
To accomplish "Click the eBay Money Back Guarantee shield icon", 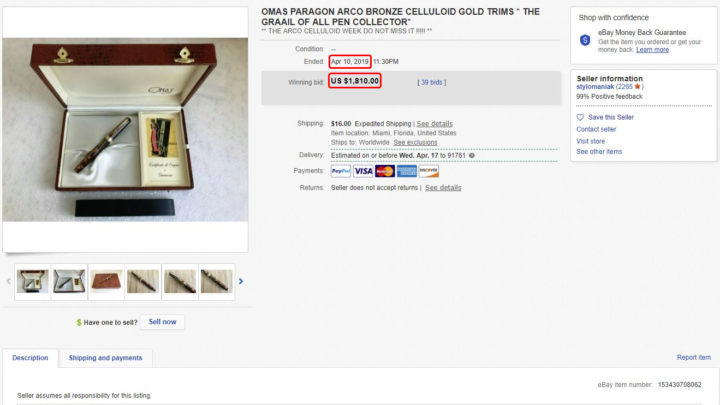I will pyautogui.click(x=585, y=40).
